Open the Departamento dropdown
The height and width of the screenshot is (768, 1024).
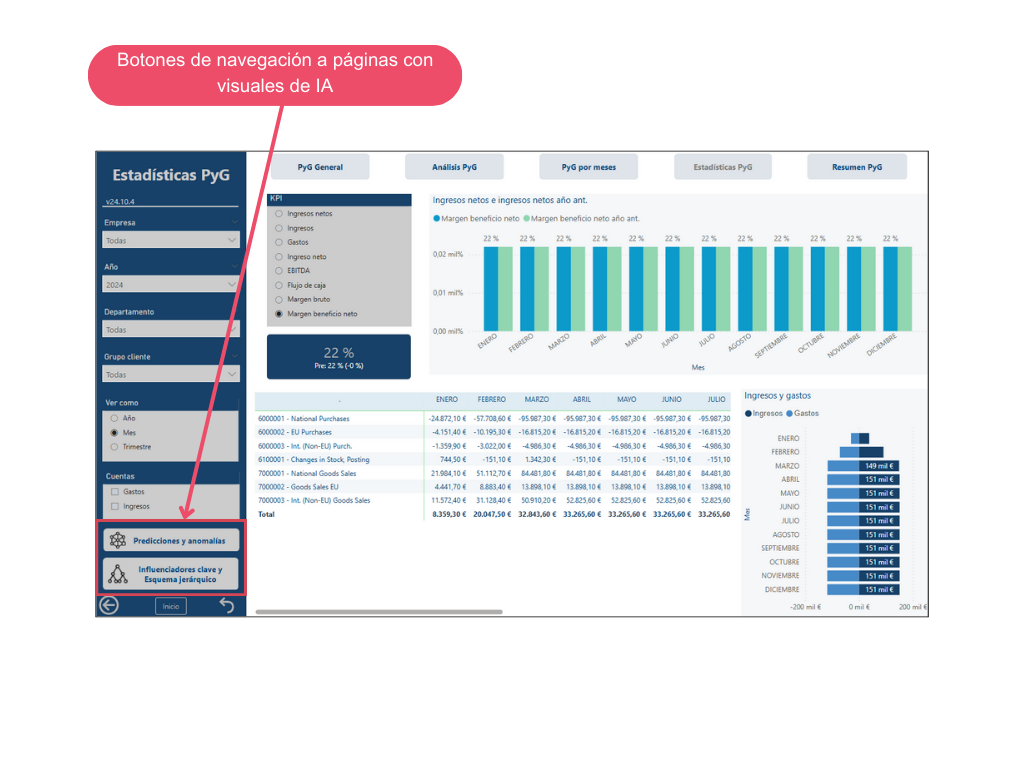171,330
